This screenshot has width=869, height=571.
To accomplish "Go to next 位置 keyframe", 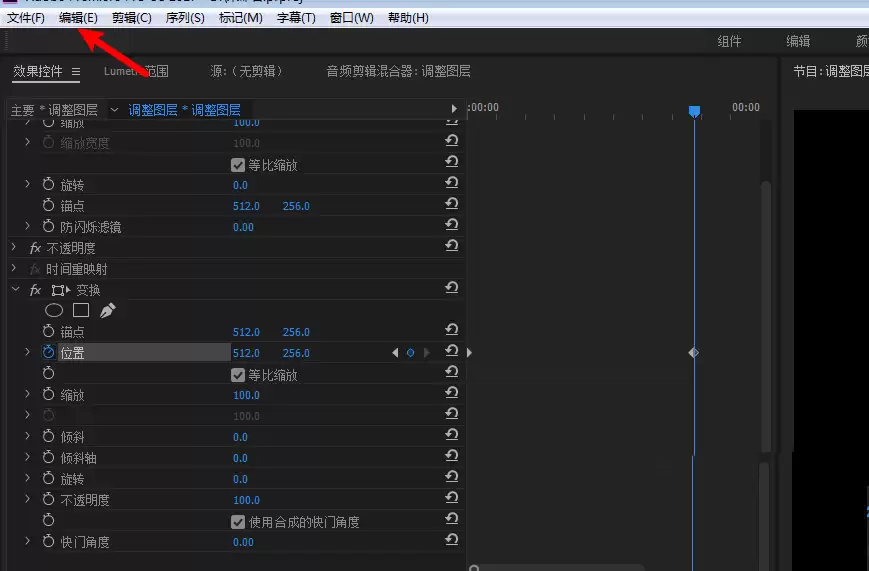I will pyautogui.click(x=426, y=353).
